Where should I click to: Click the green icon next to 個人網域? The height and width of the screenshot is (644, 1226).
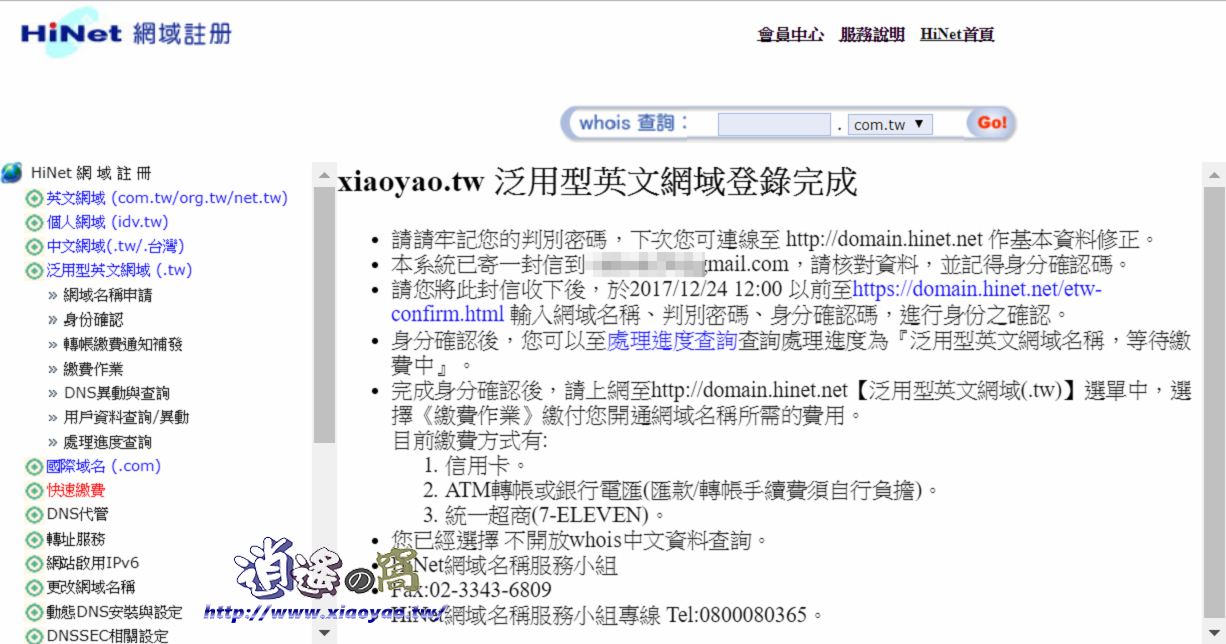click(34, 222)
